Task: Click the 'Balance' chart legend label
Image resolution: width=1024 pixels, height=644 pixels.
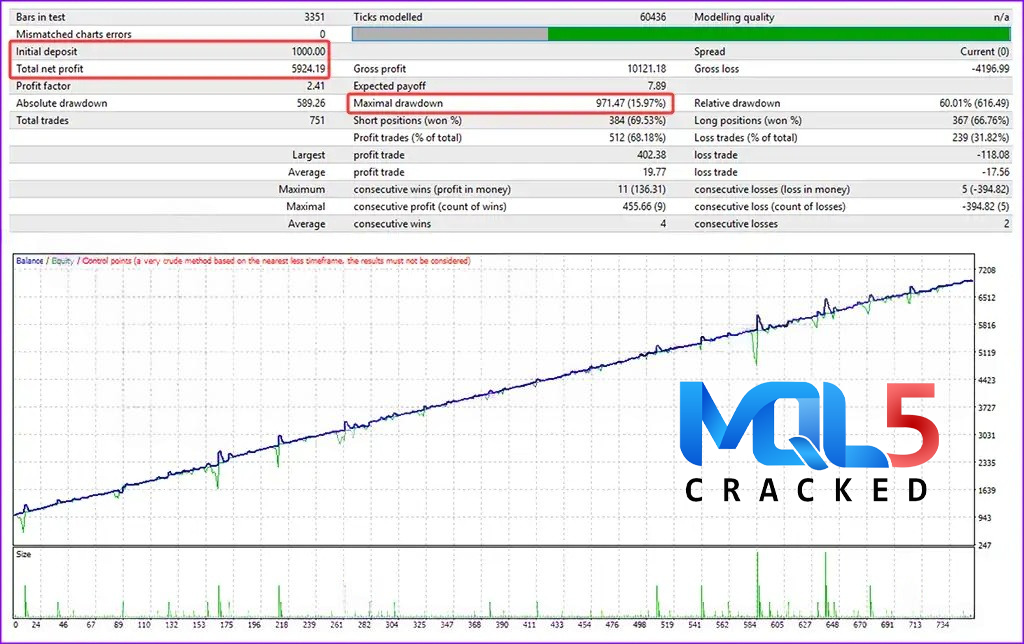Action: click(x=29, y=261)
